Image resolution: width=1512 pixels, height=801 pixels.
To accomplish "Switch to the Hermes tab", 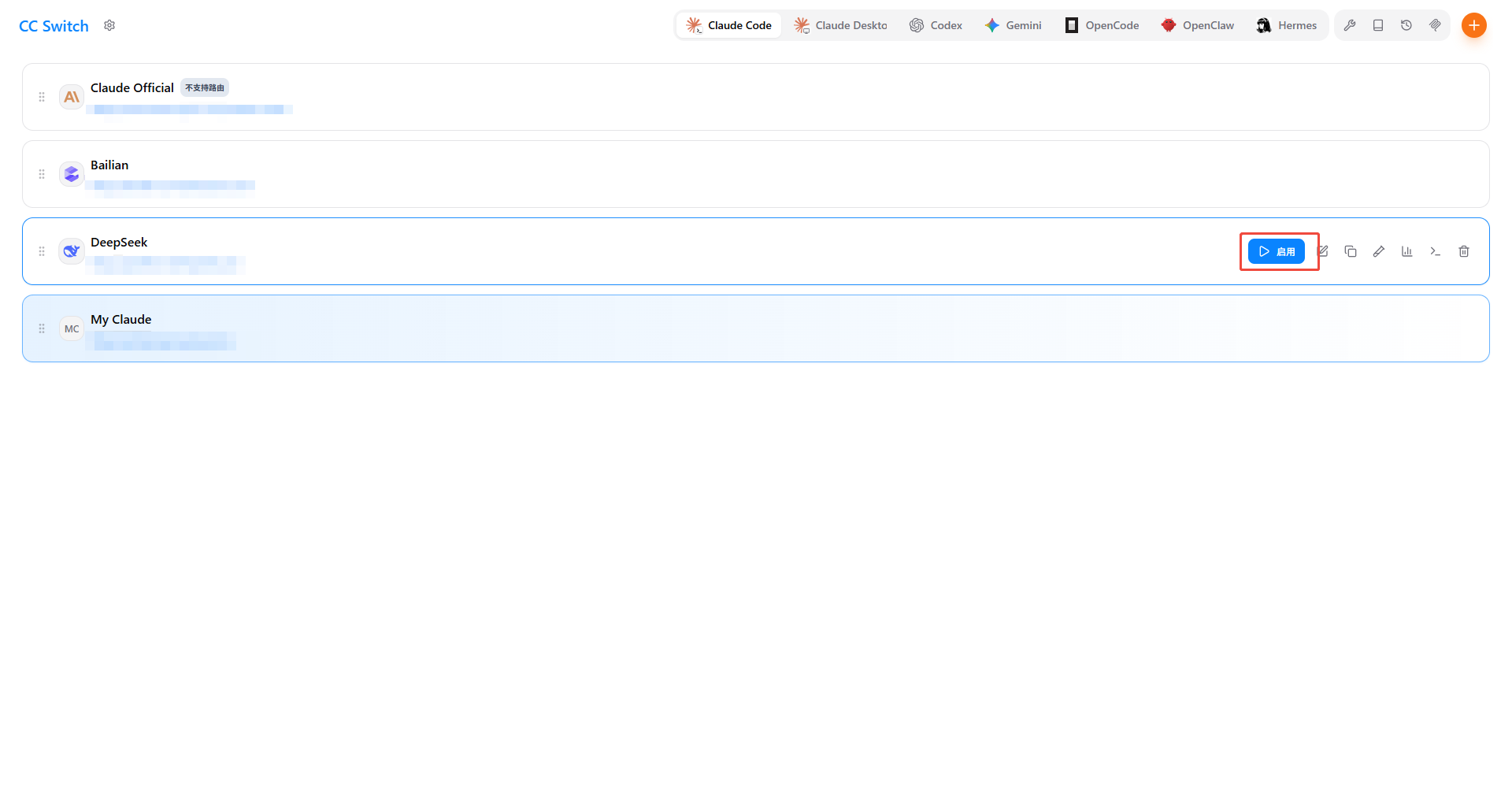I will tap(1287, 25).
